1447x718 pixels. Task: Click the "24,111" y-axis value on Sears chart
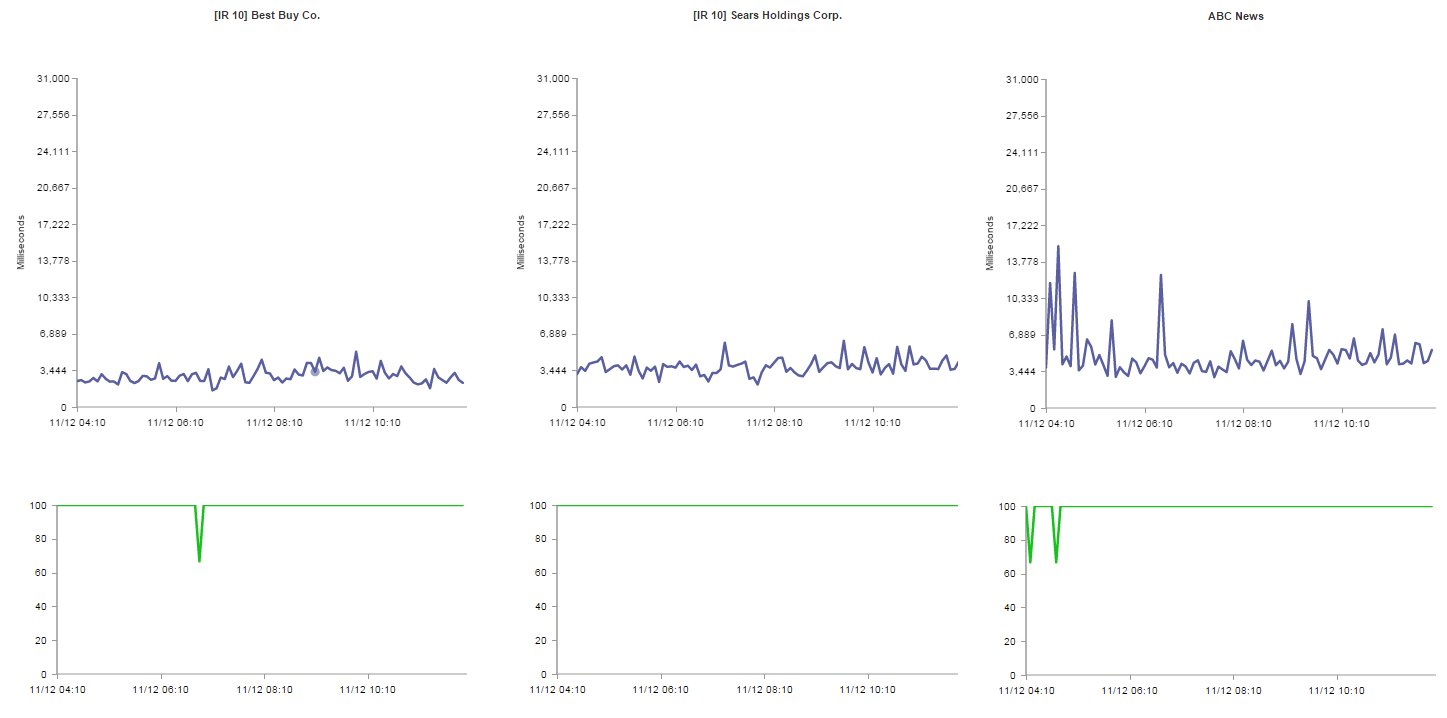tap(553, 152)
